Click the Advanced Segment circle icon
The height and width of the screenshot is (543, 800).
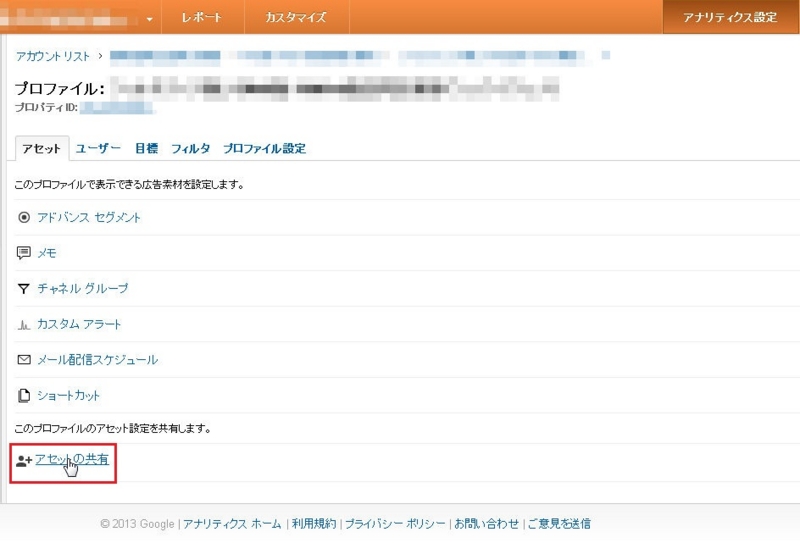point(23,217)
